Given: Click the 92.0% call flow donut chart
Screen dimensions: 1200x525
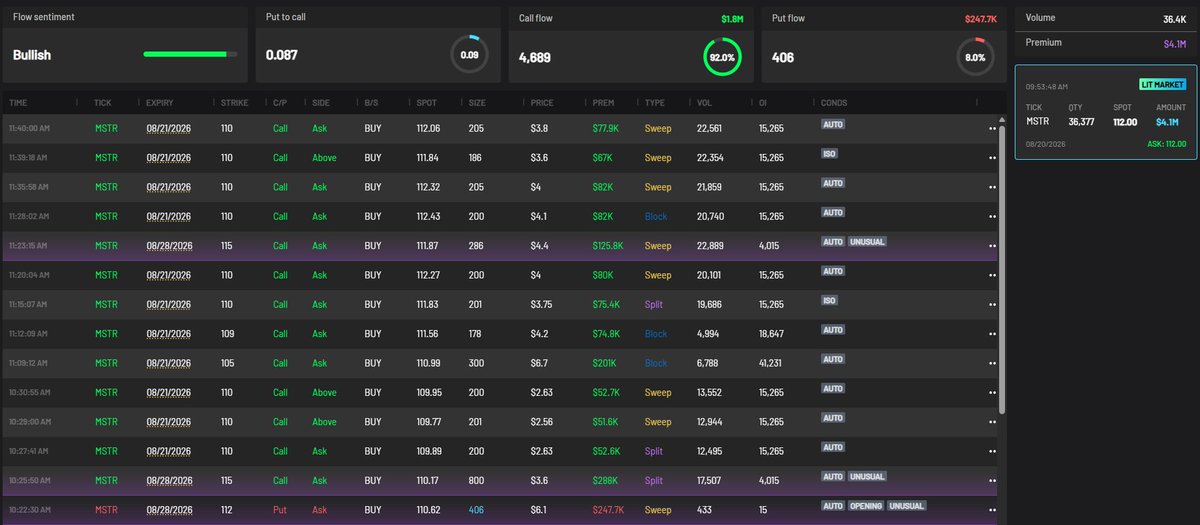Looking at the screenshot, I should pos(722,57).
